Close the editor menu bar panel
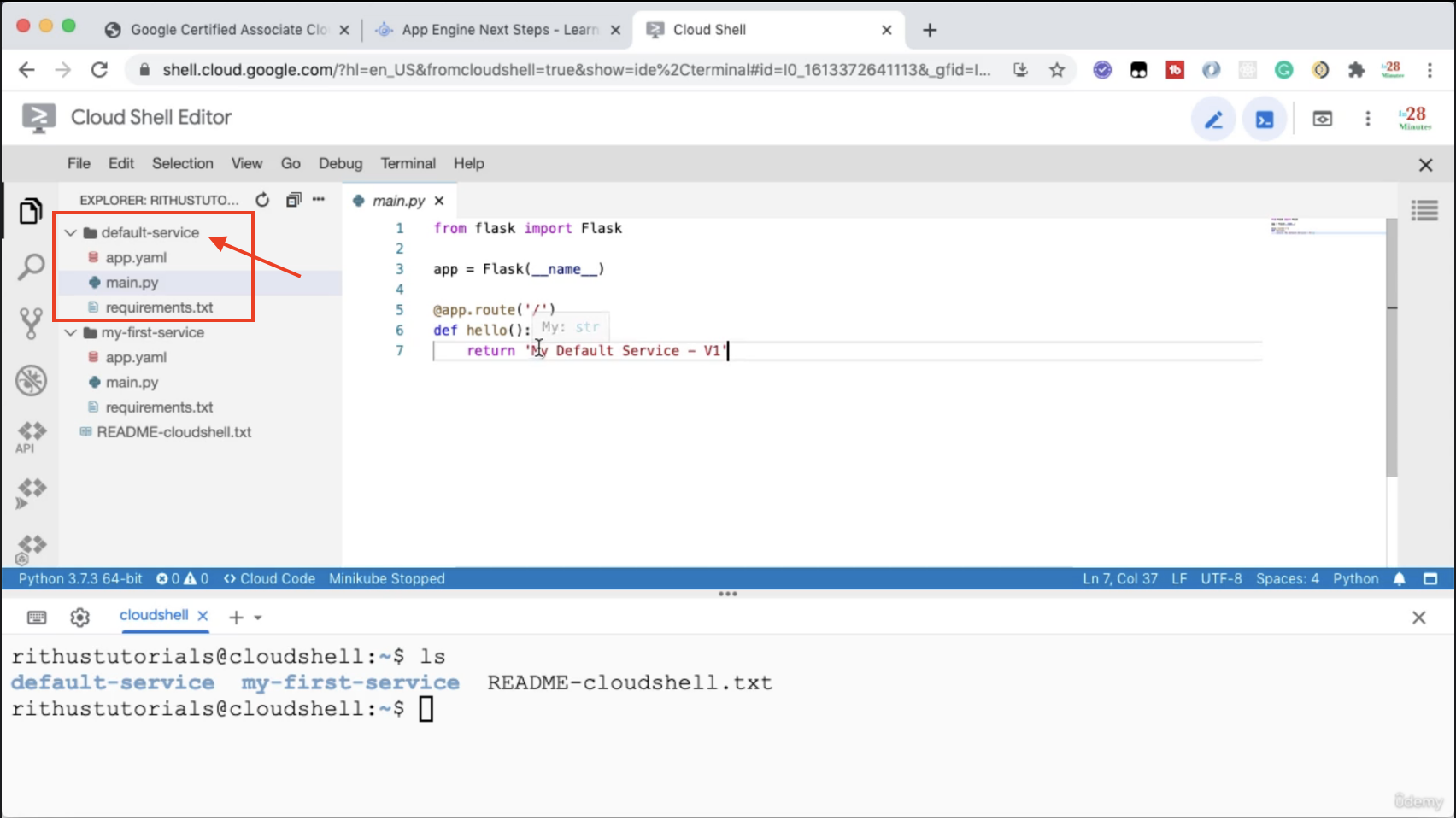 point(1425,165)
